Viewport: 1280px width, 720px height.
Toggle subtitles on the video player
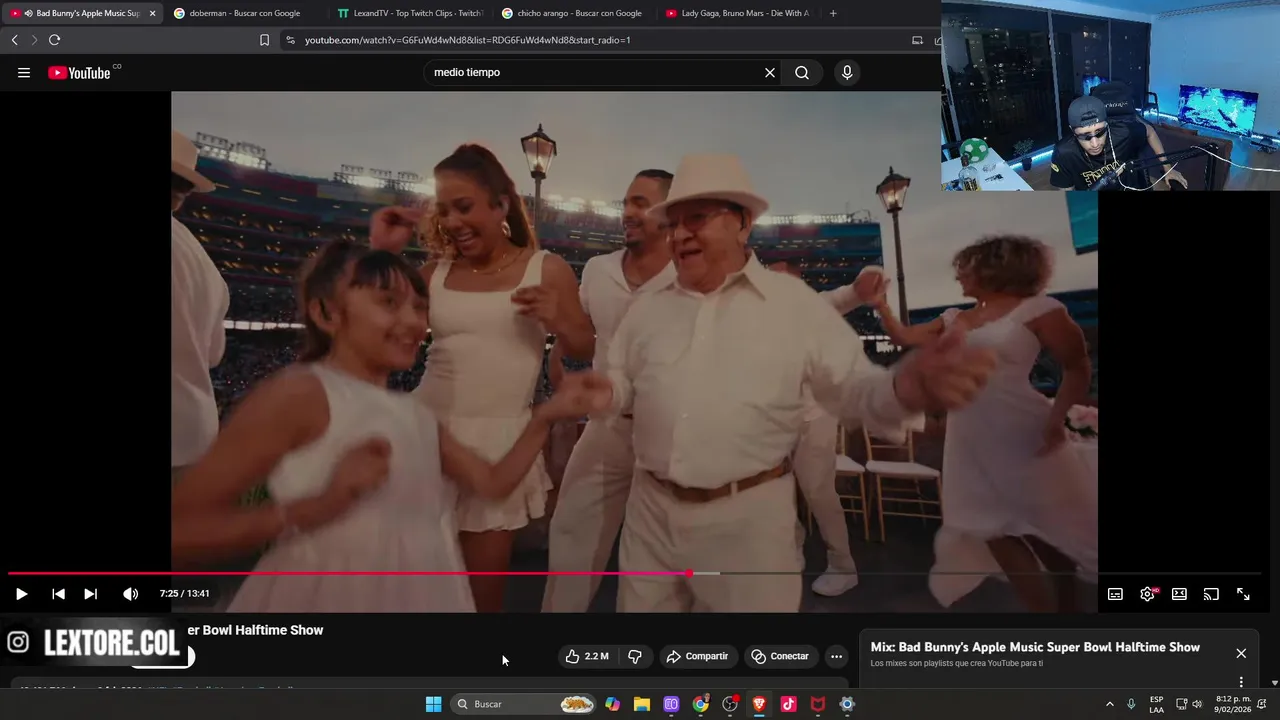pyautogui.click(x=1115, y=594)
